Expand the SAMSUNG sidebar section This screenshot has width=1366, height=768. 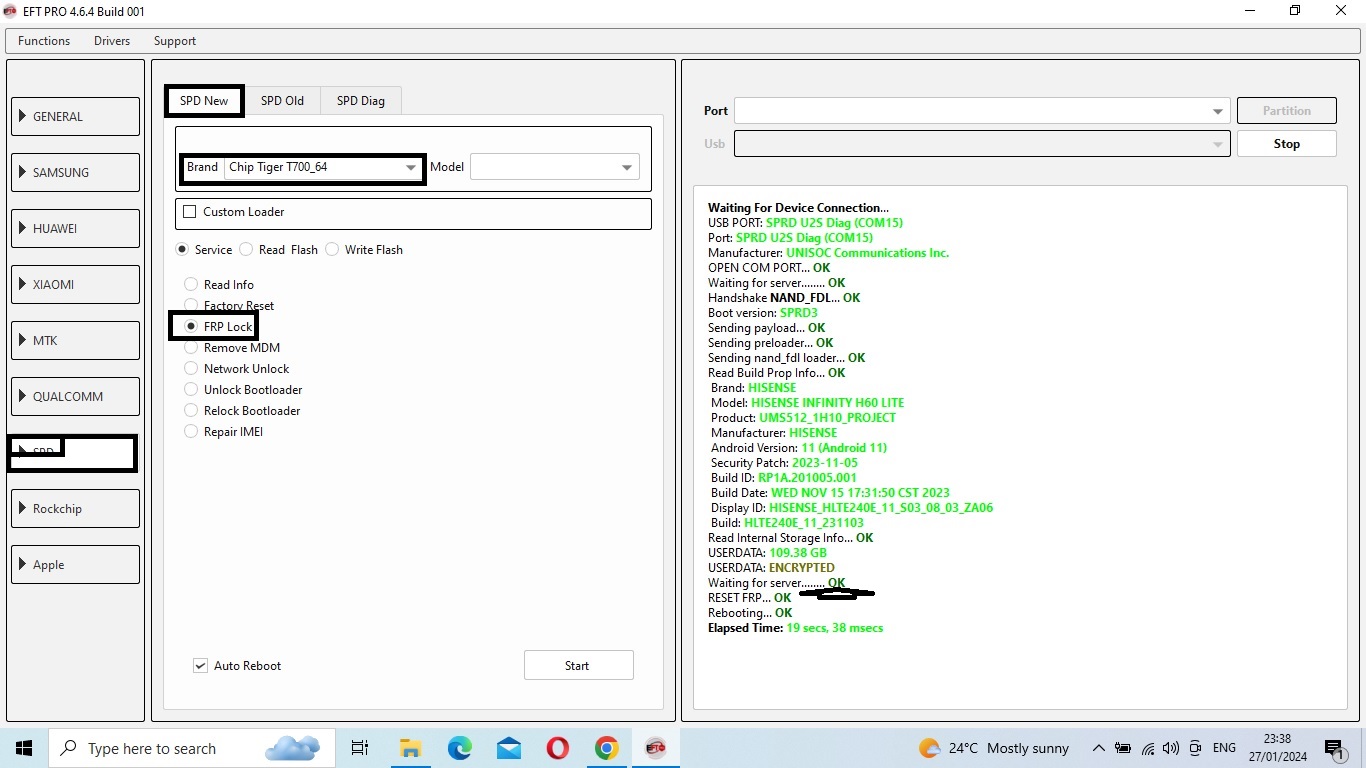click(75, 172)
